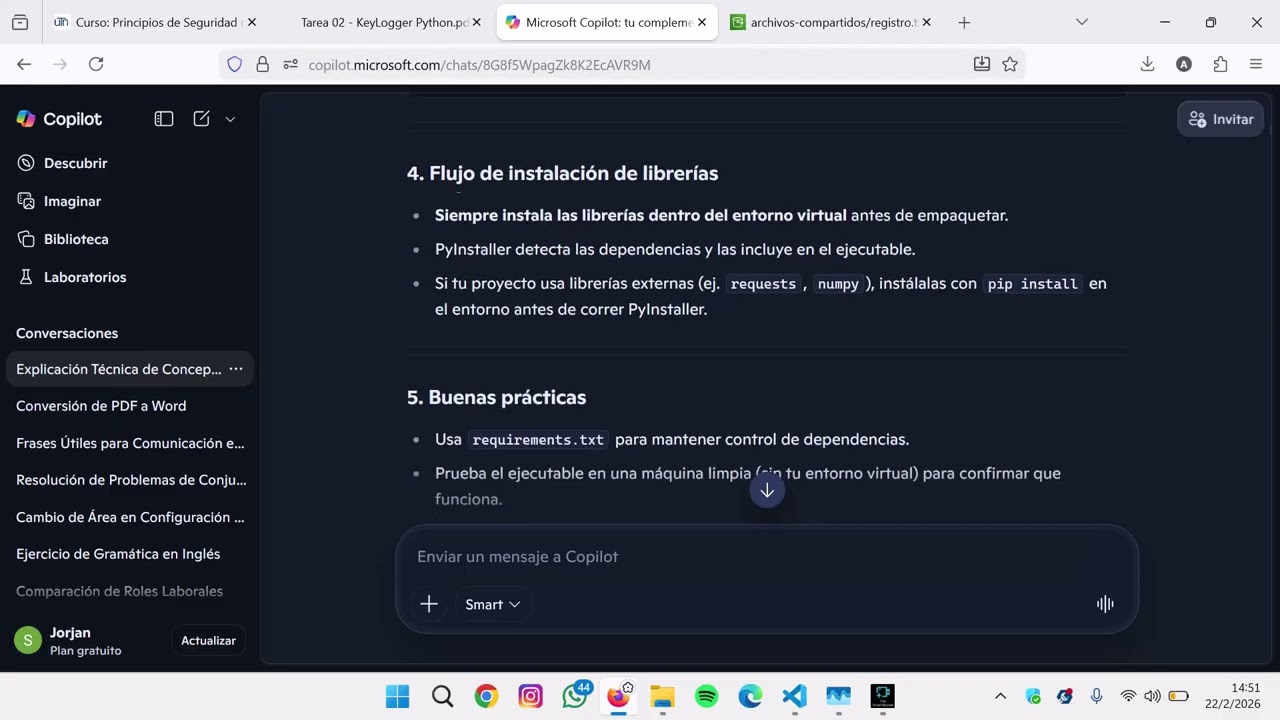Collapse the Copilot sidebar panel
This screenshot has width=1280, height=720.
click(x=164, y=119)
